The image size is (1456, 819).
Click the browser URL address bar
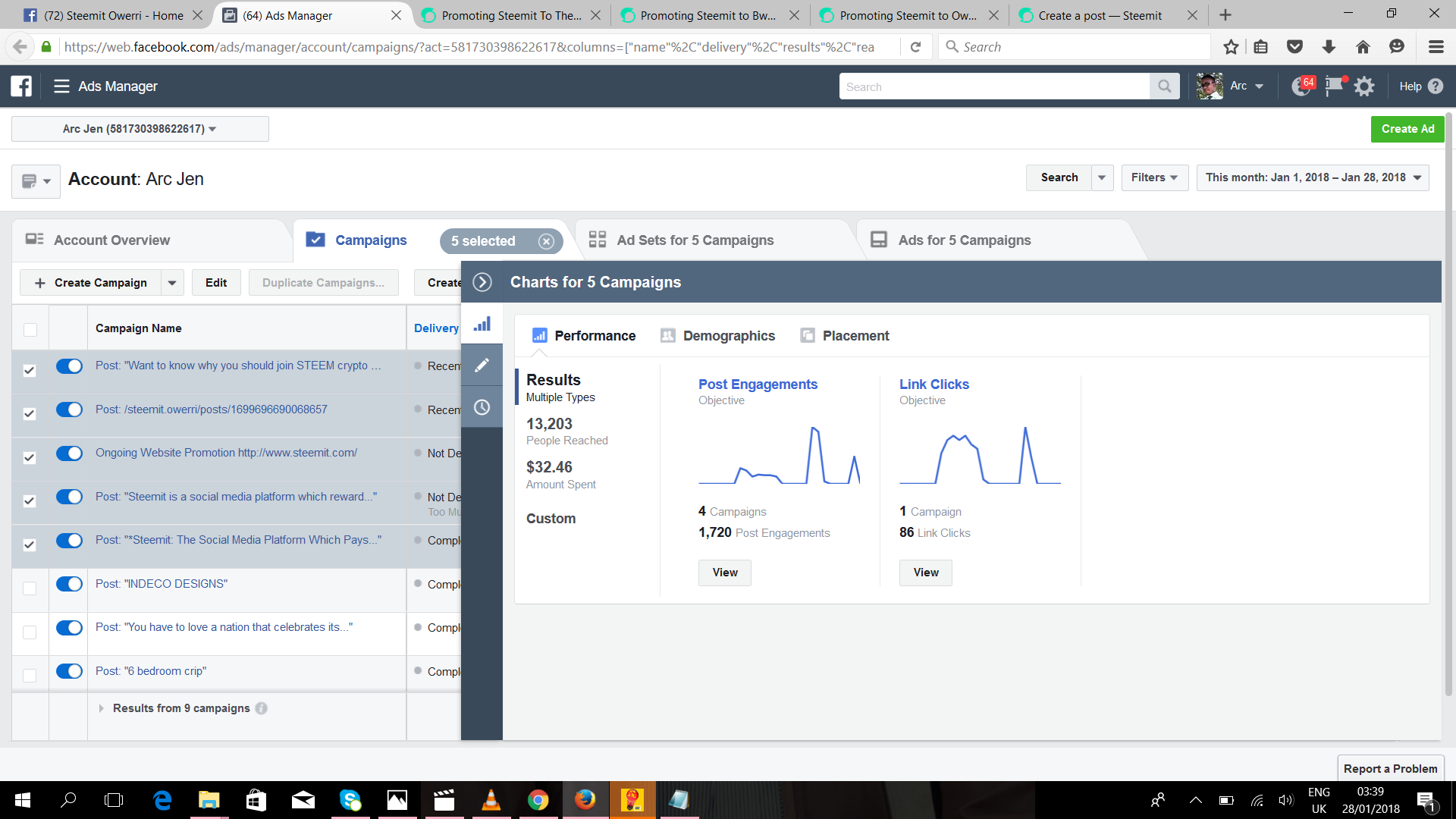(x=470, y=47)
